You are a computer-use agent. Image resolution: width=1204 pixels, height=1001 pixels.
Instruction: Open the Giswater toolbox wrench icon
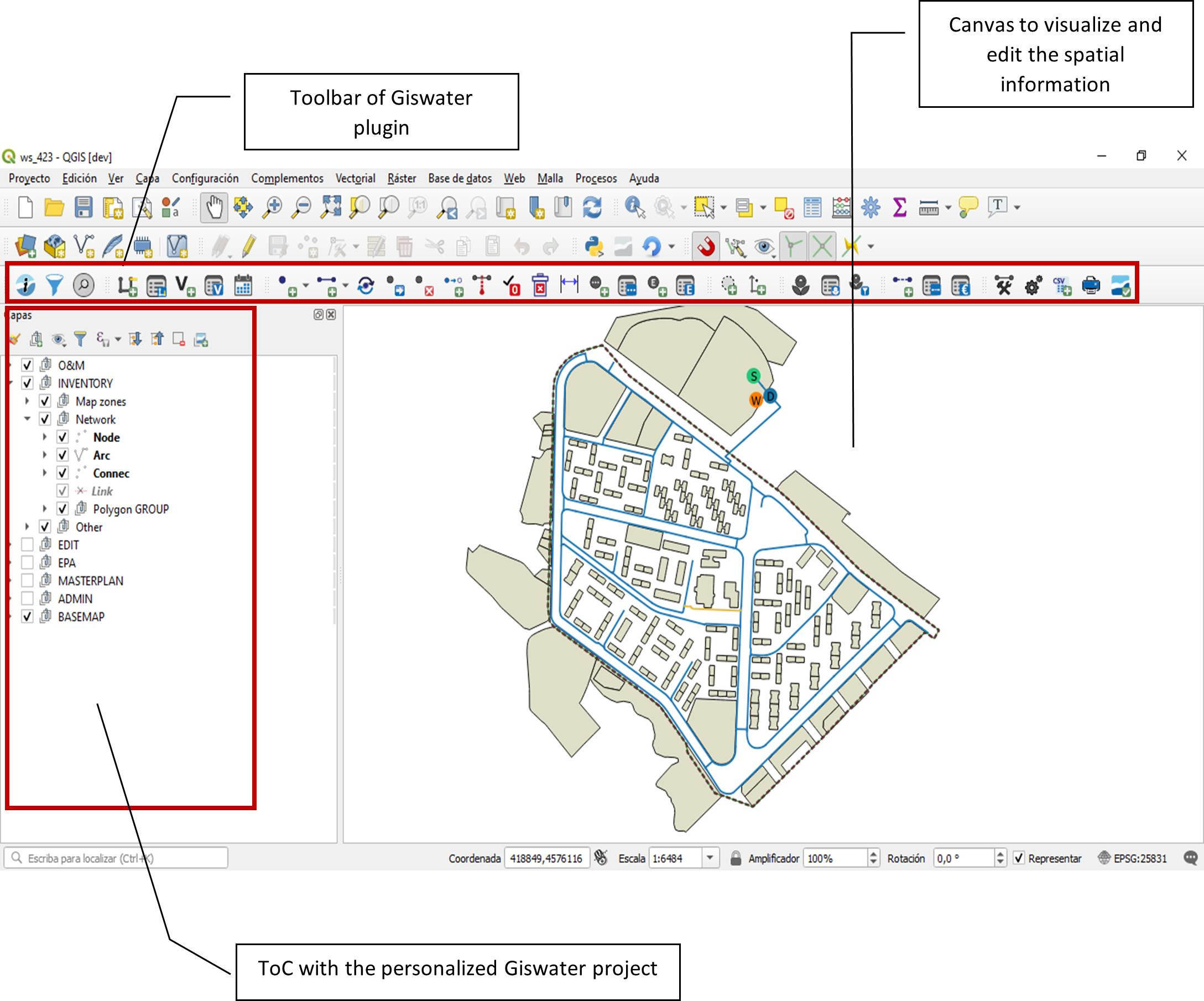tap(1003, 285)
